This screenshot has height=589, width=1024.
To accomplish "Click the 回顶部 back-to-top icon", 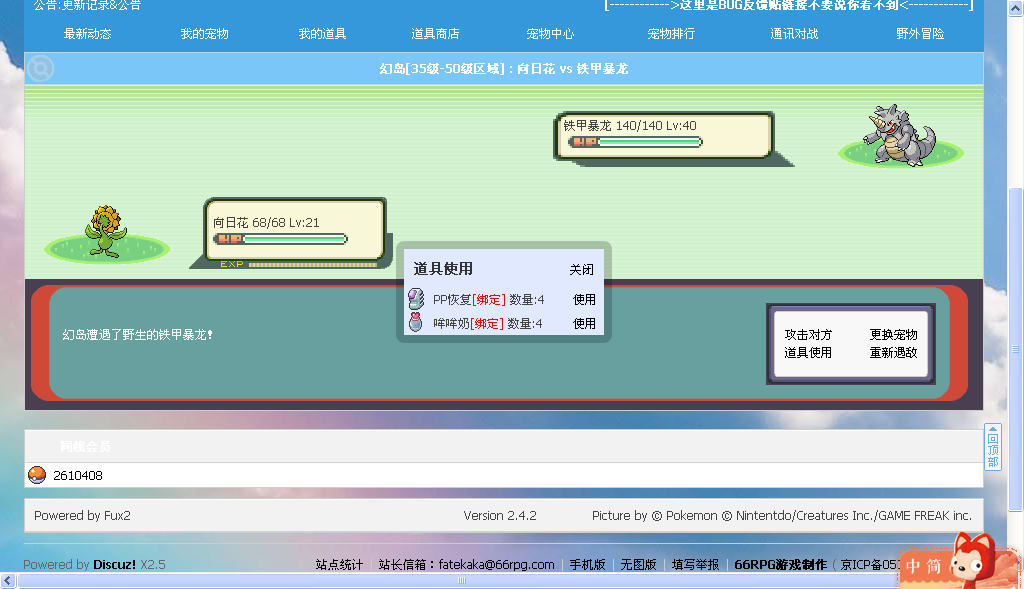I will click(993, 447).
